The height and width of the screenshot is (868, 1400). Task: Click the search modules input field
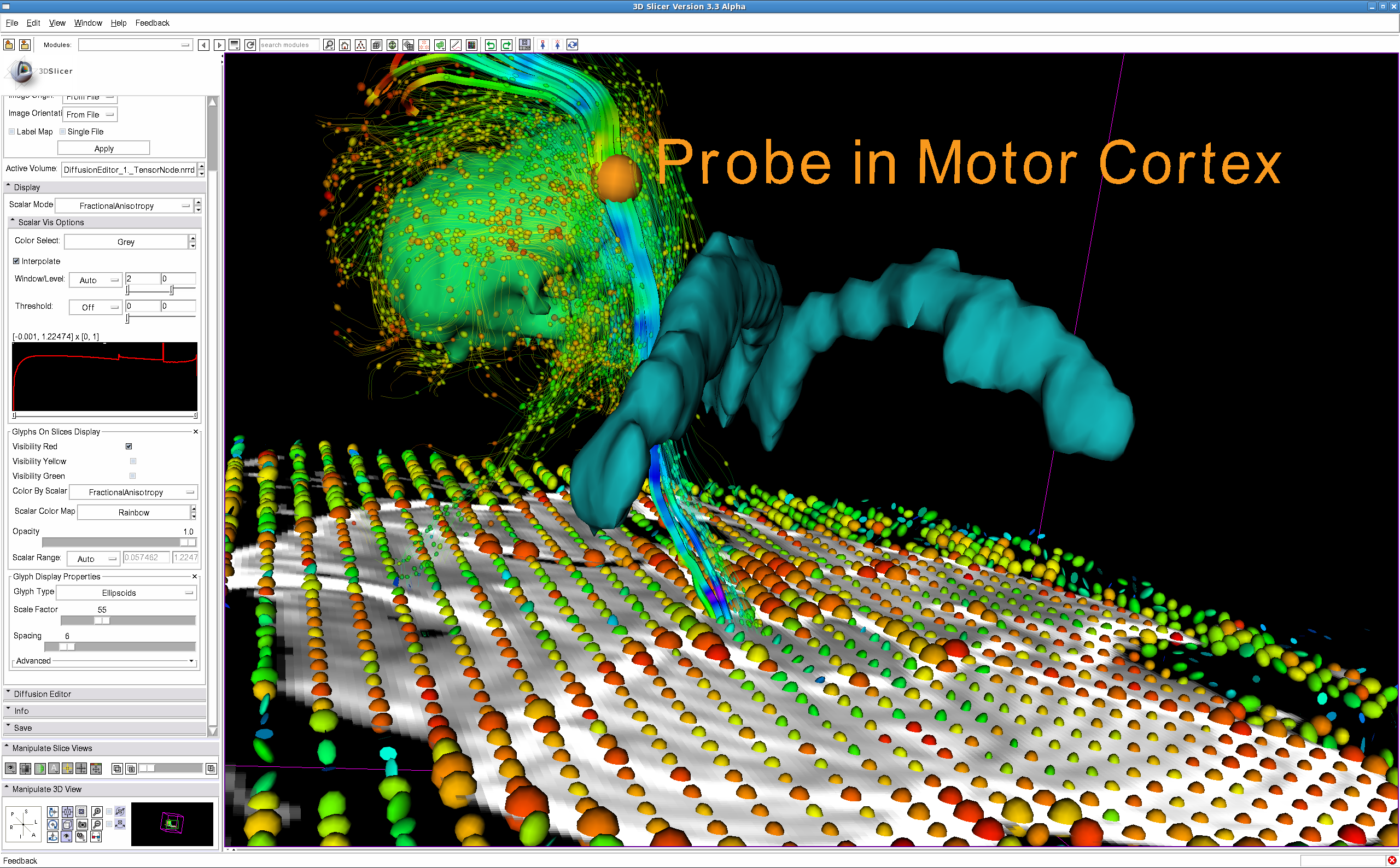289,45
